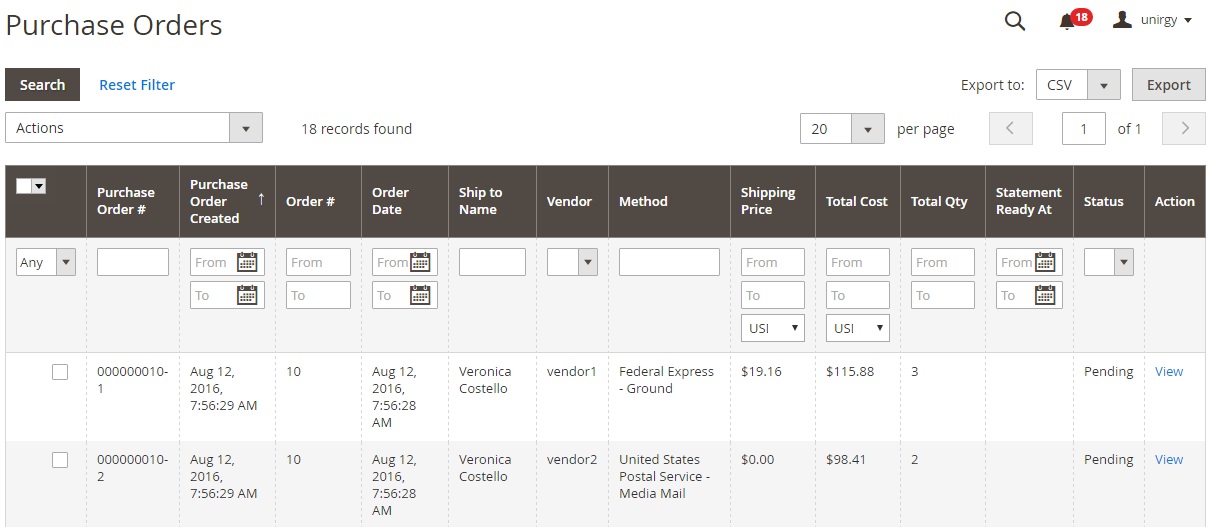1215x527 pixels.
Task: Click the Reset Filter link
Action: pyautogui.click(x=137, y=85)
